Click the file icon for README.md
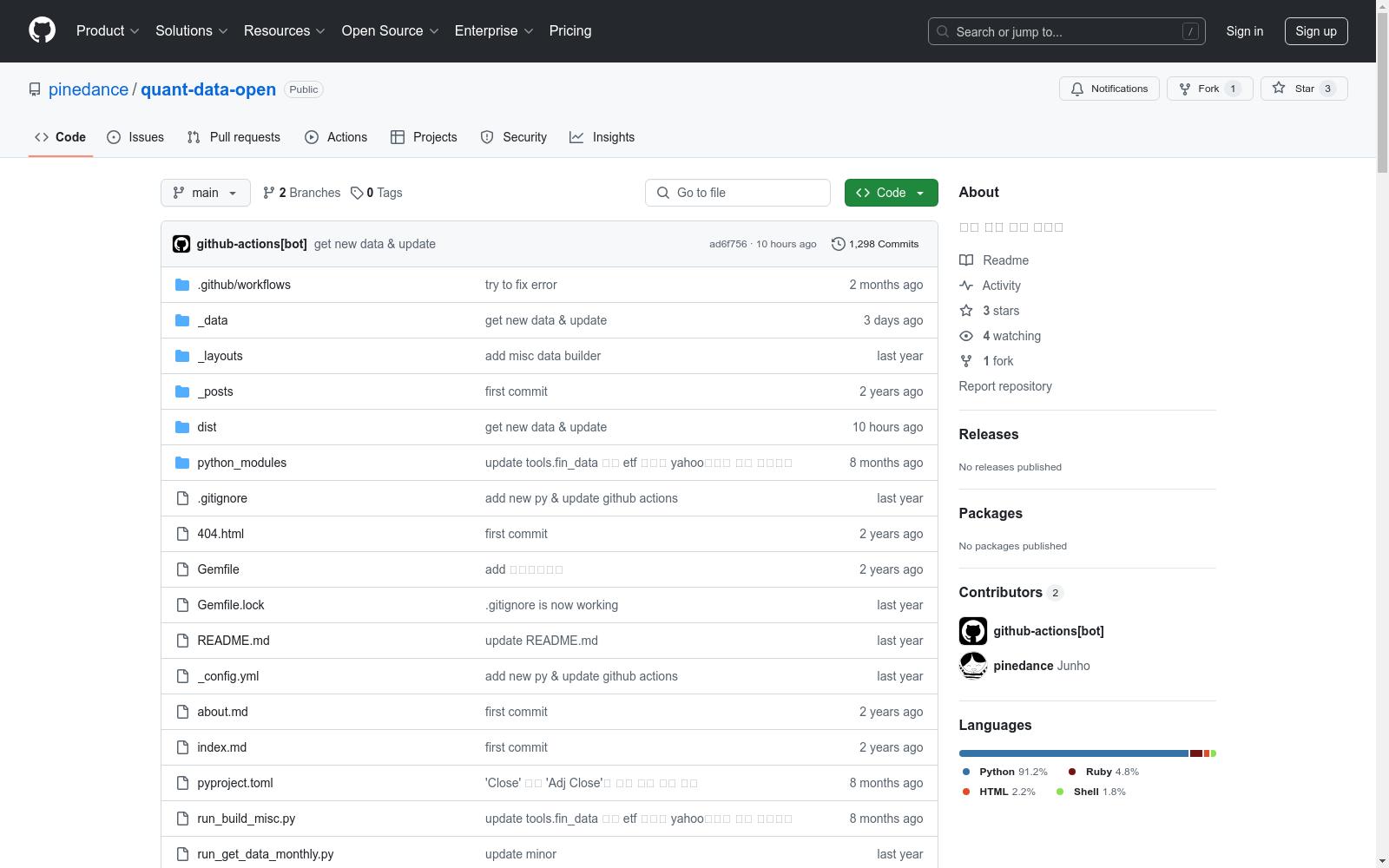This screenshot has width=1389, height=868. click(x=182, y=641)
